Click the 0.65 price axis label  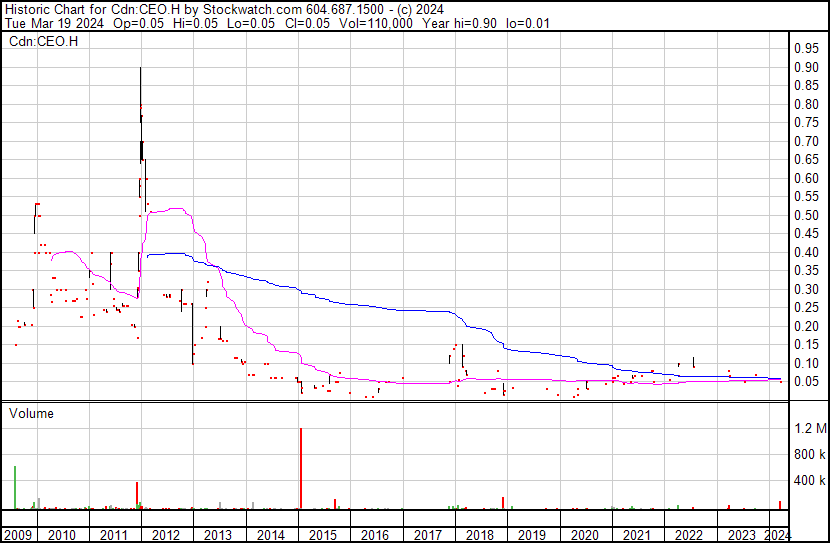click(x=807, y=160)
